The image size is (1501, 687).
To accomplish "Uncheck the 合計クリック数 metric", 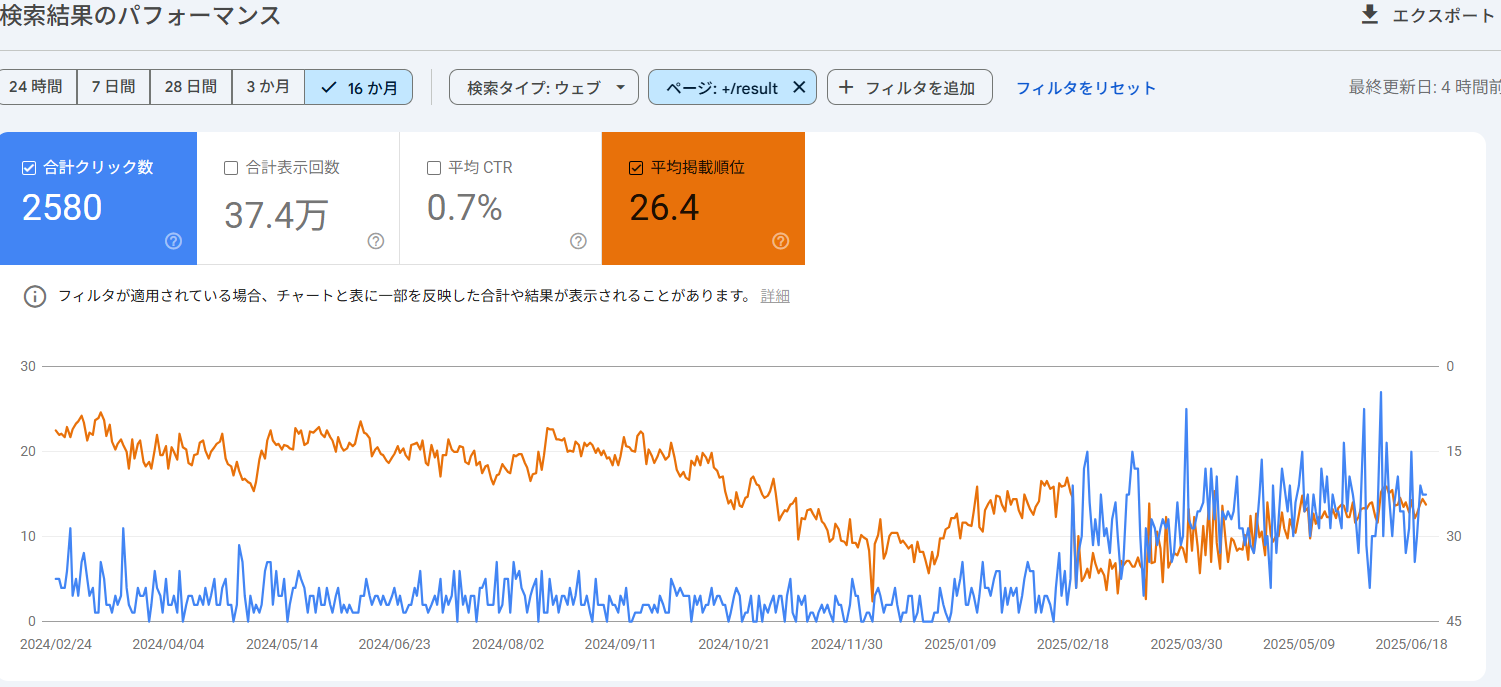I will [27, 167].
